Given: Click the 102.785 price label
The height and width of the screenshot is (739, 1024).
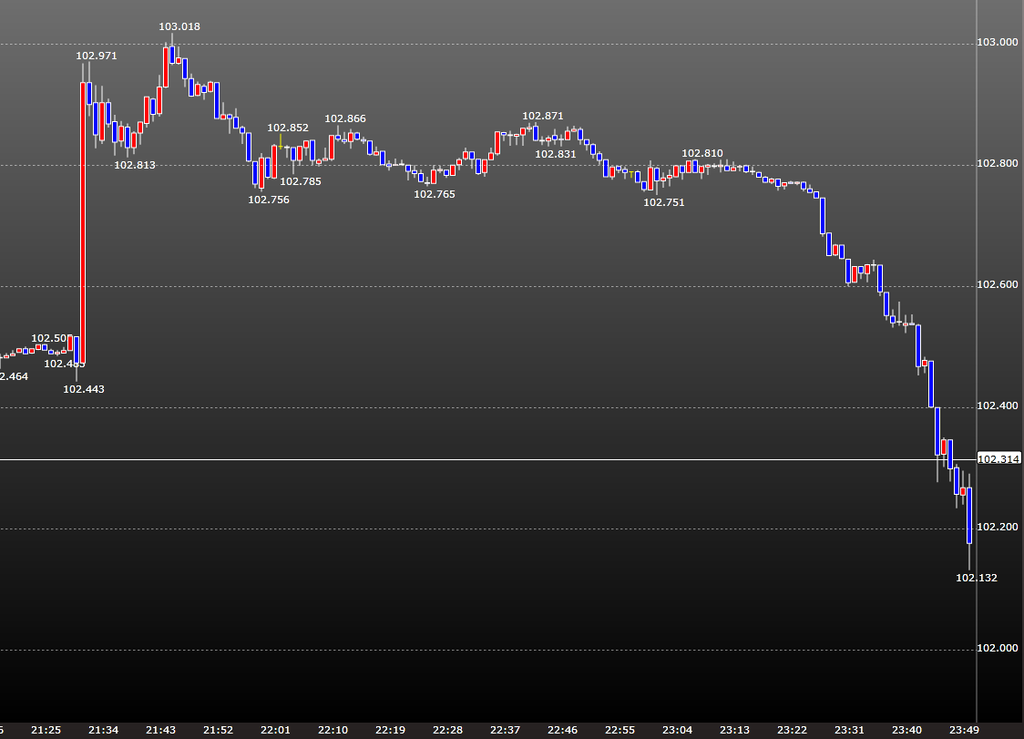Looking at the screenshot, I should pyautogui.click(x=300, y=181).
